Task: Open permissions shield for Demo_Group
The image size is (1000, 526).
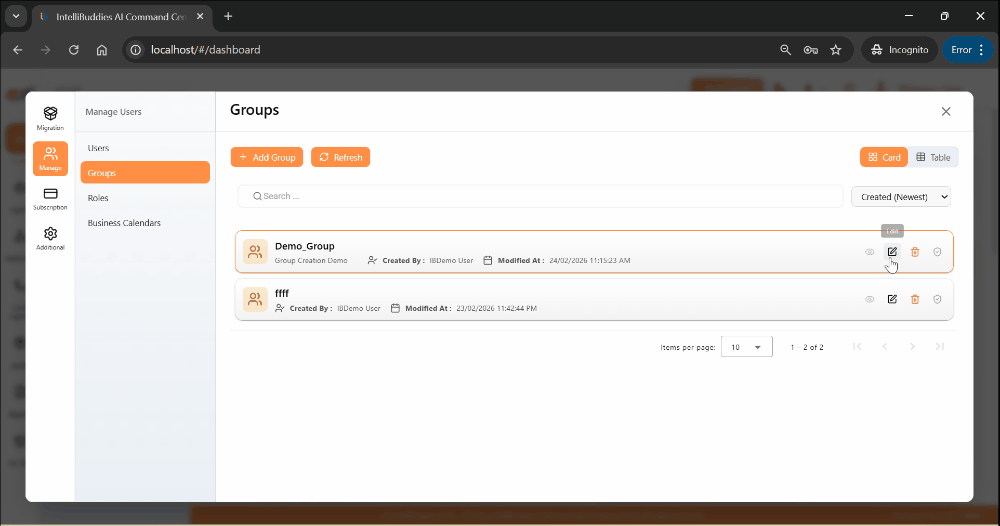Action: [937, 252]
